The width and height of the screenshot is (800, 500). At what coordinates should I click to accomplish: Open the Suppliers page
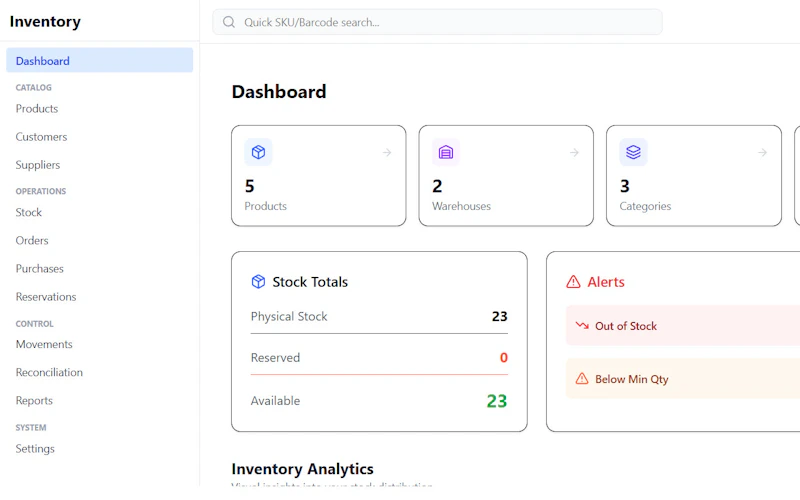click(x=38, y=164)
